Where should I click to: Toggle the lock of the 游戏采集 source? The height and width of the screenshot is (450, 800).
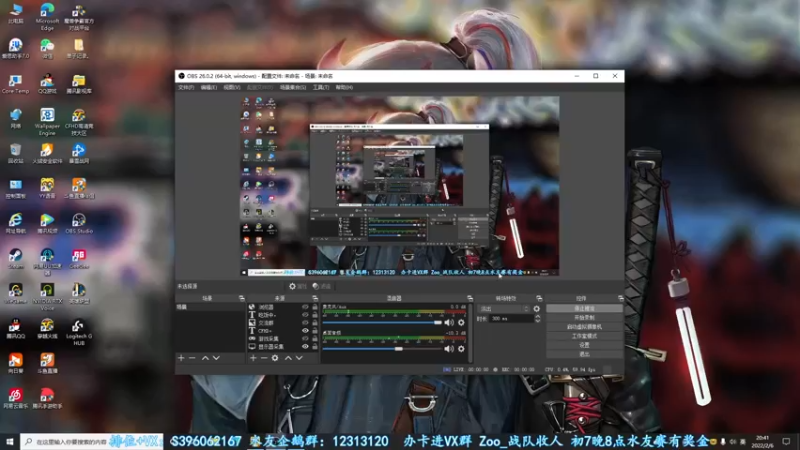pos(315,339)
